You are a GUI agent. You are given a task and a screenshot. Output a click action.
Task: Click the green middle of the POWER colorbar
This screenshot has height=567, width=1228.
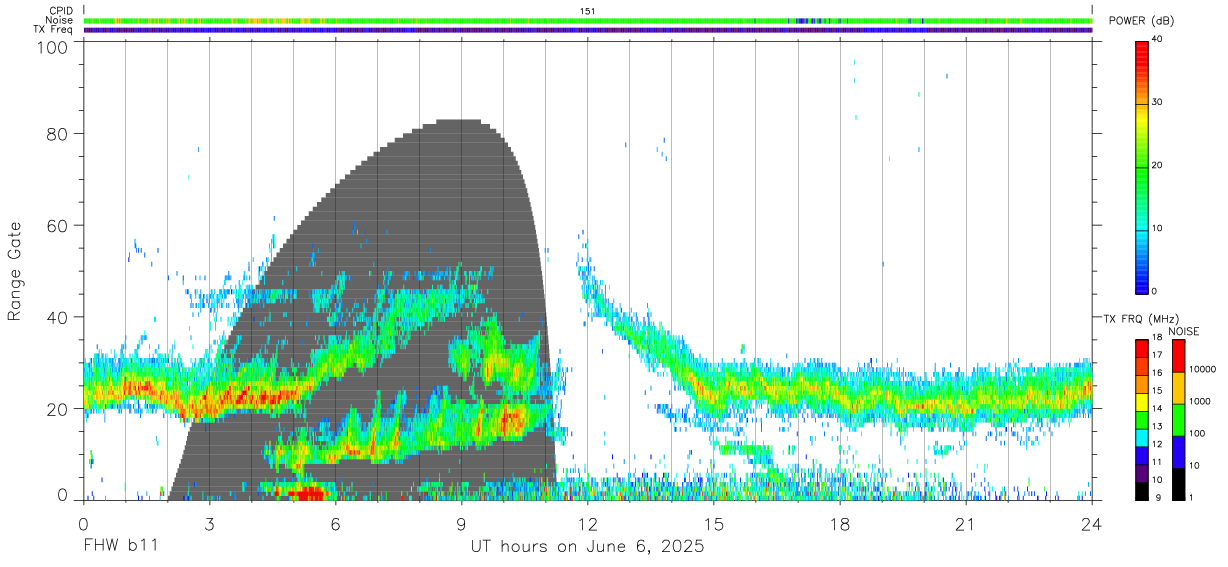click(1142, 166)
